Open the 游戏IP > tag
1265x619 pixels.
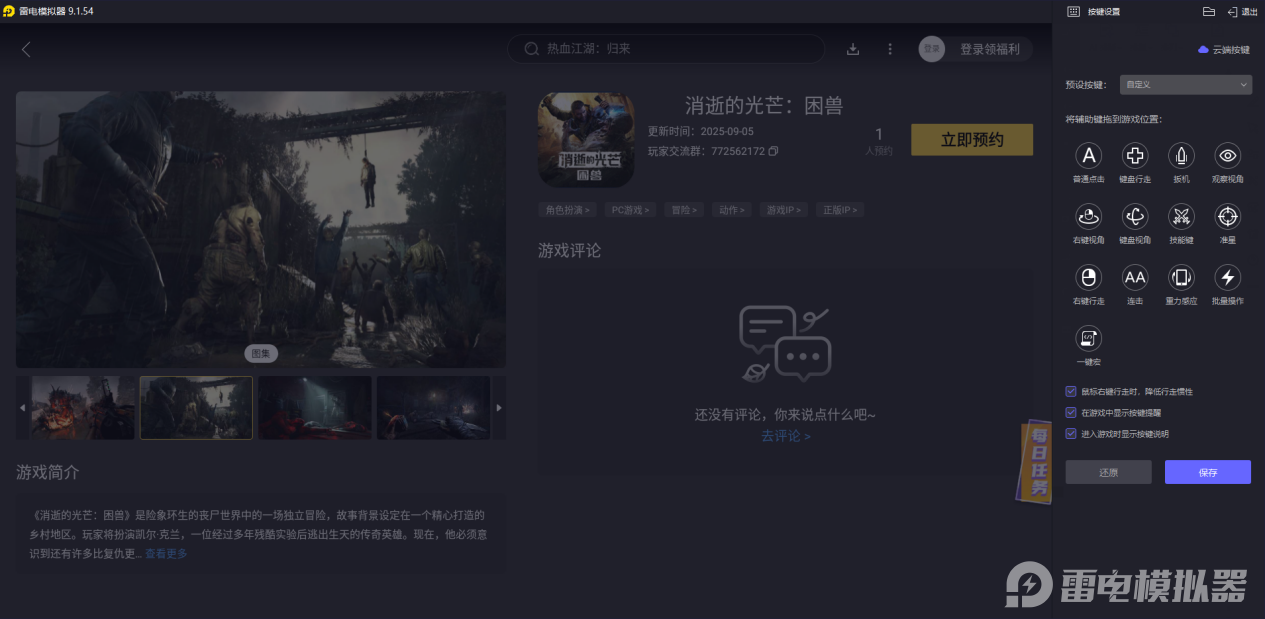[785, 210]
